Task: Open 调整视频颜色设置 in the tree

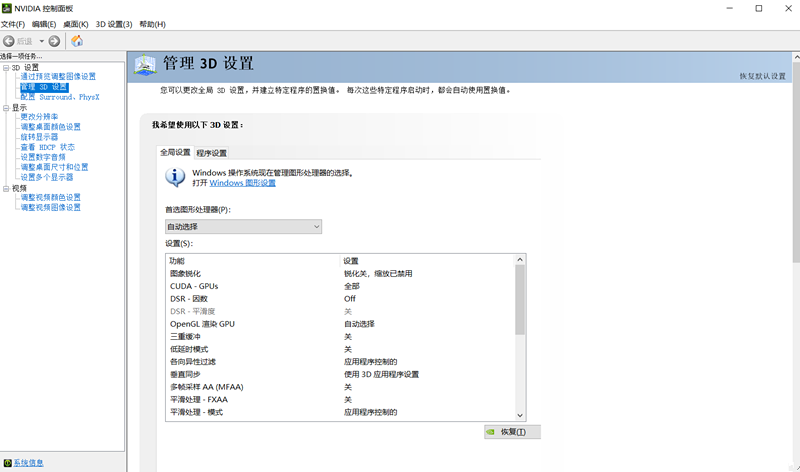Action: point(51,197)
